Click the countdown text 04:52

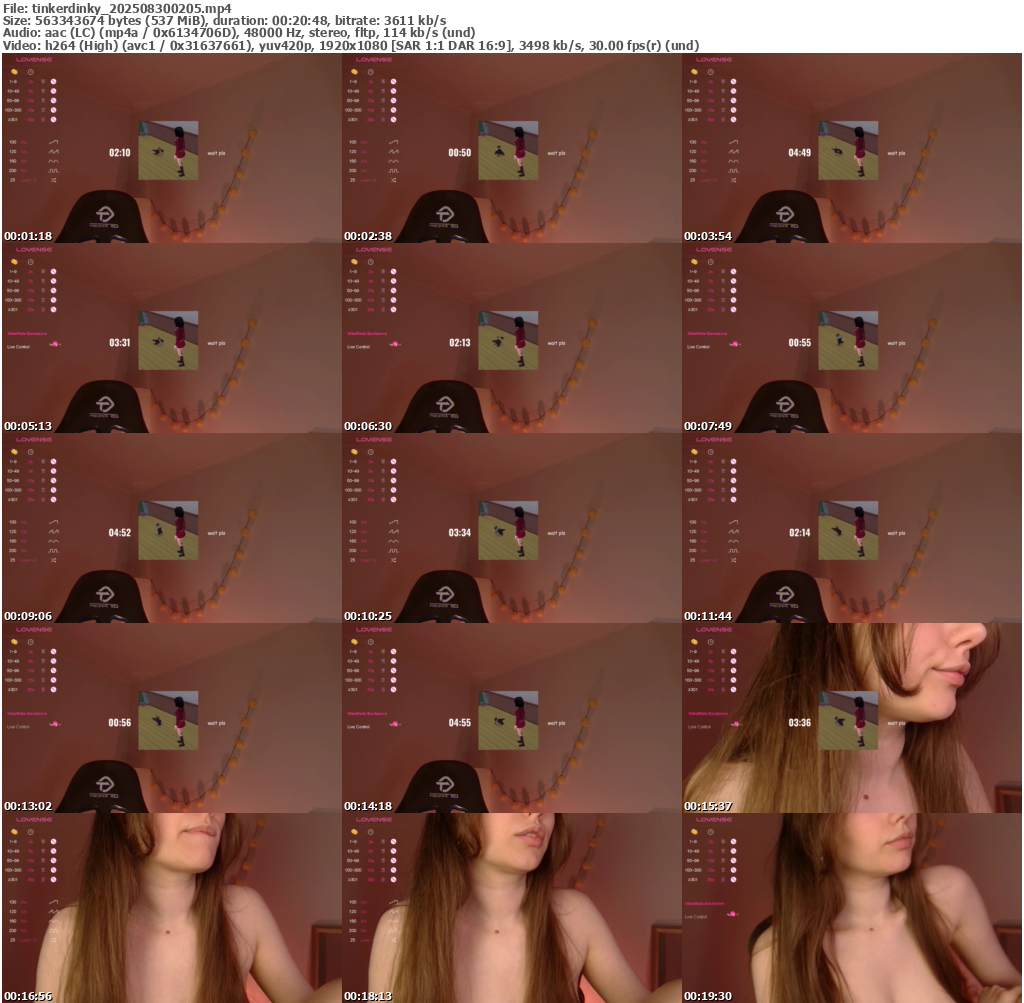tap(120, 533)
